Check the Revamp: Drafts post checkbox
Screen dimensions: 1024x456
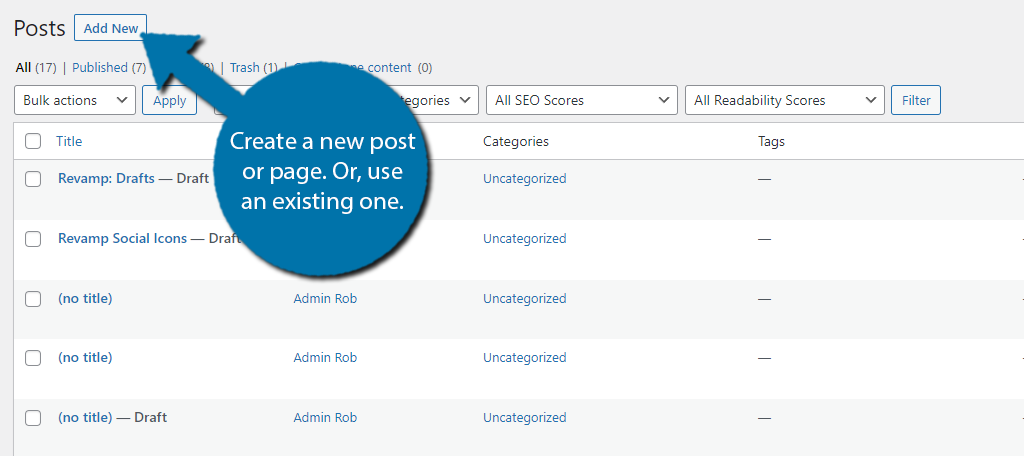pos(33,179)
